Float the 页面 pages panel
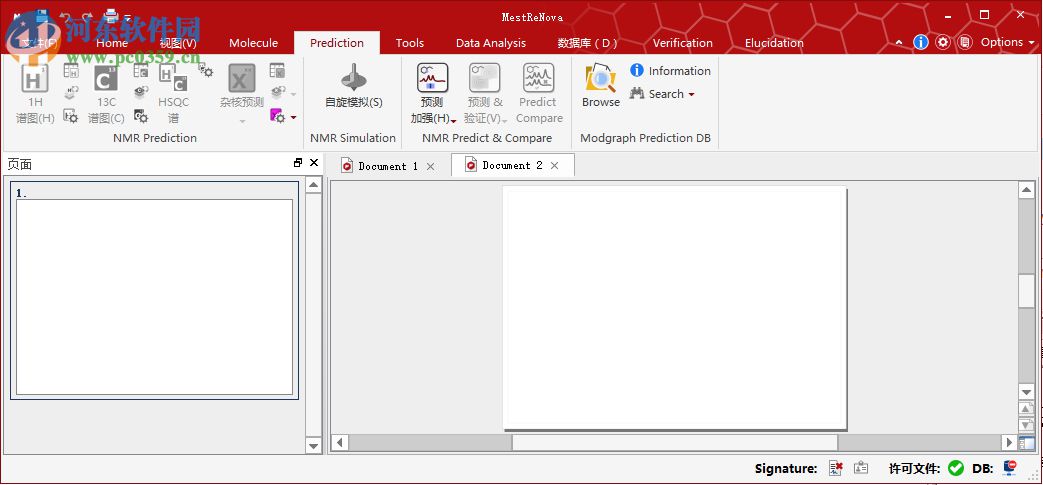 tap(298, 163)
